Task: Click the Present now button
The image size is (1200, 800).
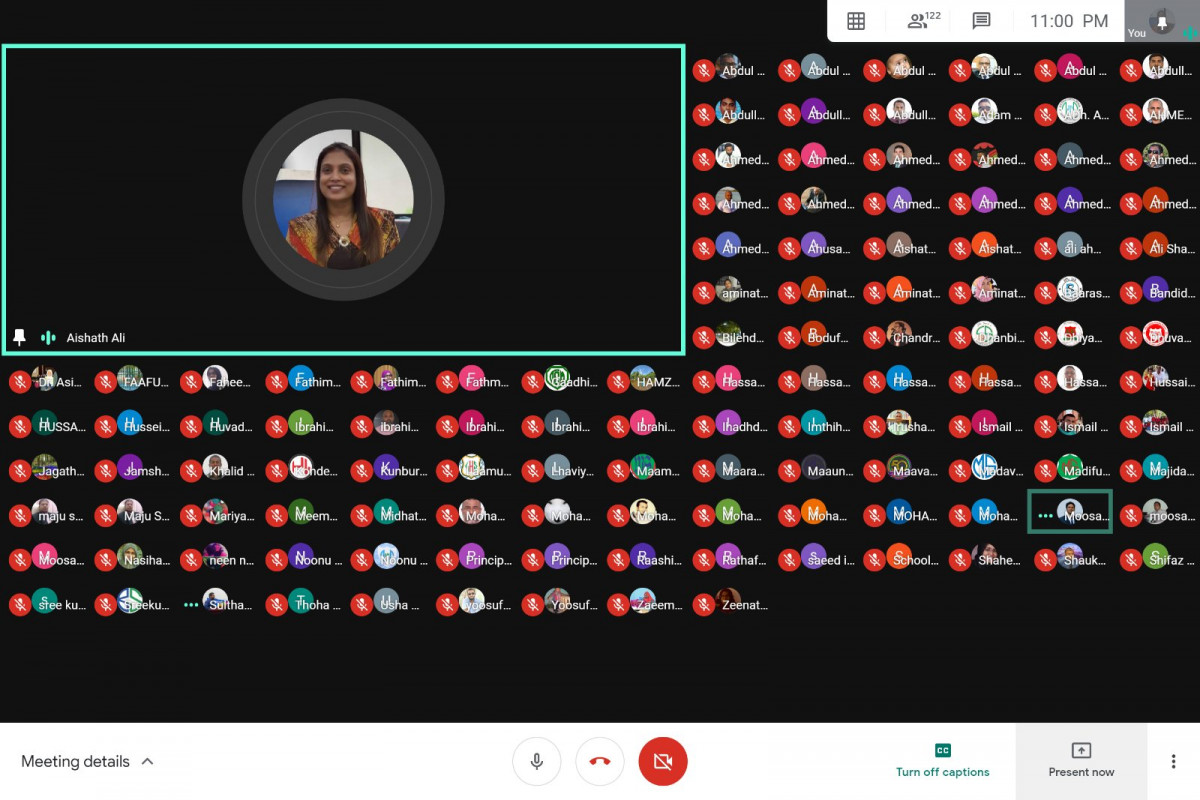Action: click(1081, 761)
